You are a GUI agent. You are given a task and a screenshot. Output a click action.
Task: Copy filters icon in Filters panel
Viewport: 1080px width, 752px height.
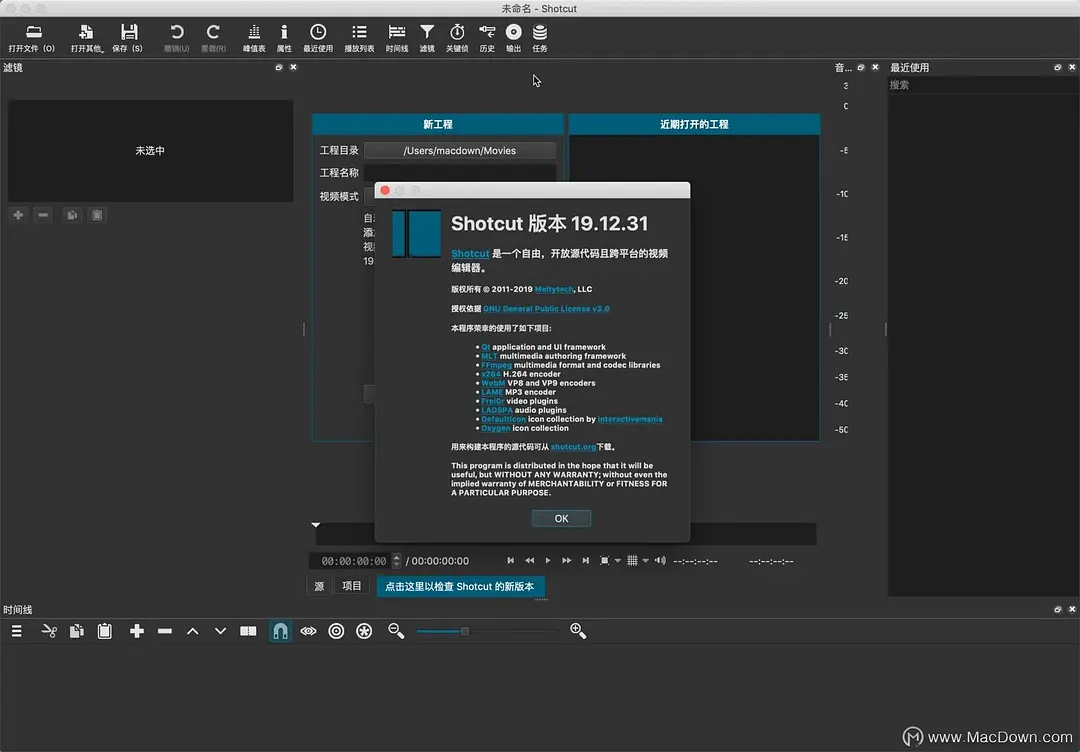pyautogui.click(x=72, y=215)
